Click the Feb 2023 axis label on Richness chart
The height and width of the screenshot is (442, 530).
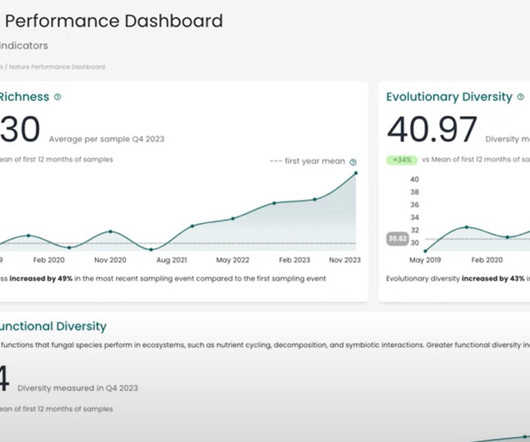(x=294, y=260)
